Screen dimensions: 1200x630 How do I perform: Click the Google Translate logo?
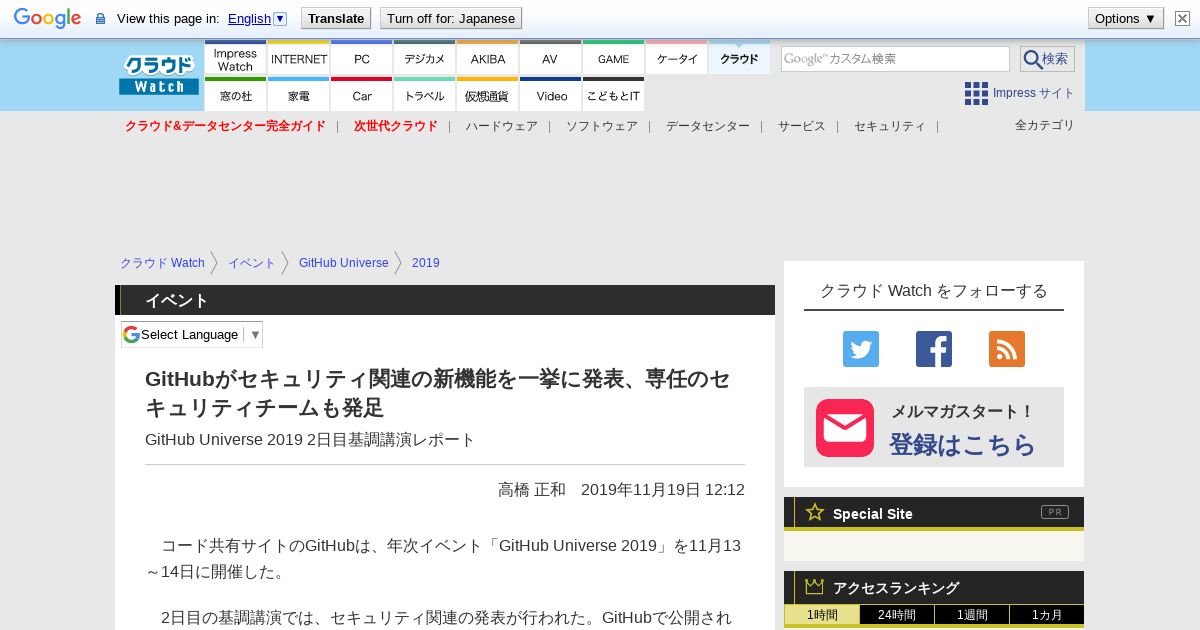coord(47,18)
